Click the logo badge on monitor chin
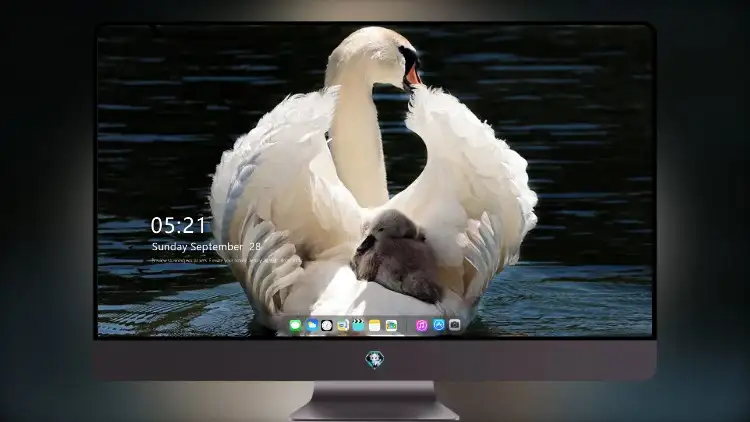Viewport: 750px width, 422px height. pos(374,359)
